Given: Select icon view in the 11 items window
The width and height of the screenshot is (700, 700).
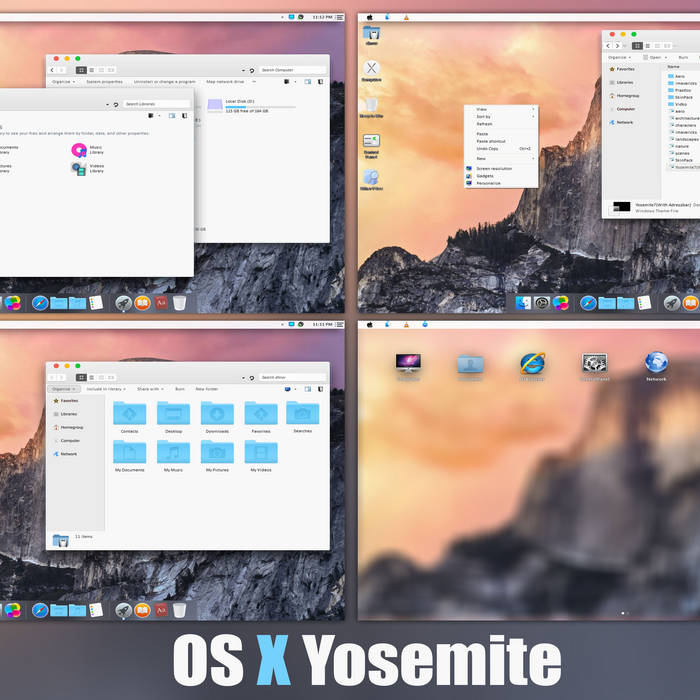Looking at the screenshot, I should click(81, 377).
